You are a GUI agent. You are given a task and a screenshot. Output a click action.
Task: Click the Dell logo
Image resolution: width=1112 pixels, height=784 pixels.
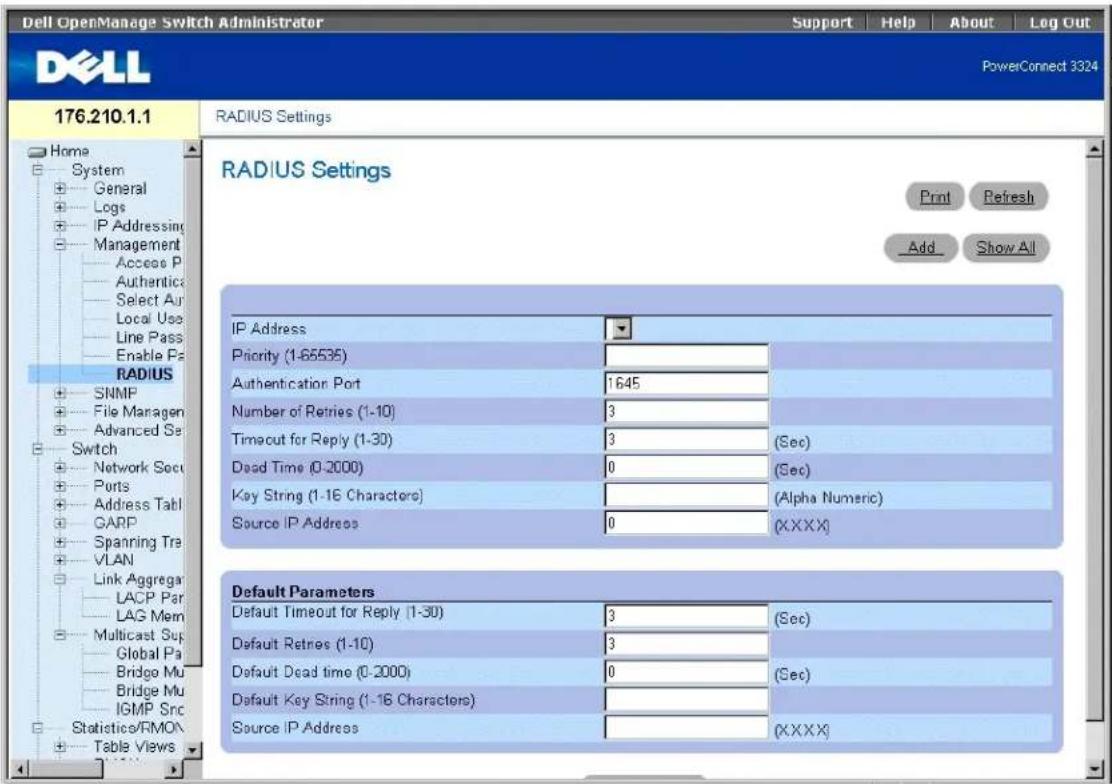(x=93, y=68)
